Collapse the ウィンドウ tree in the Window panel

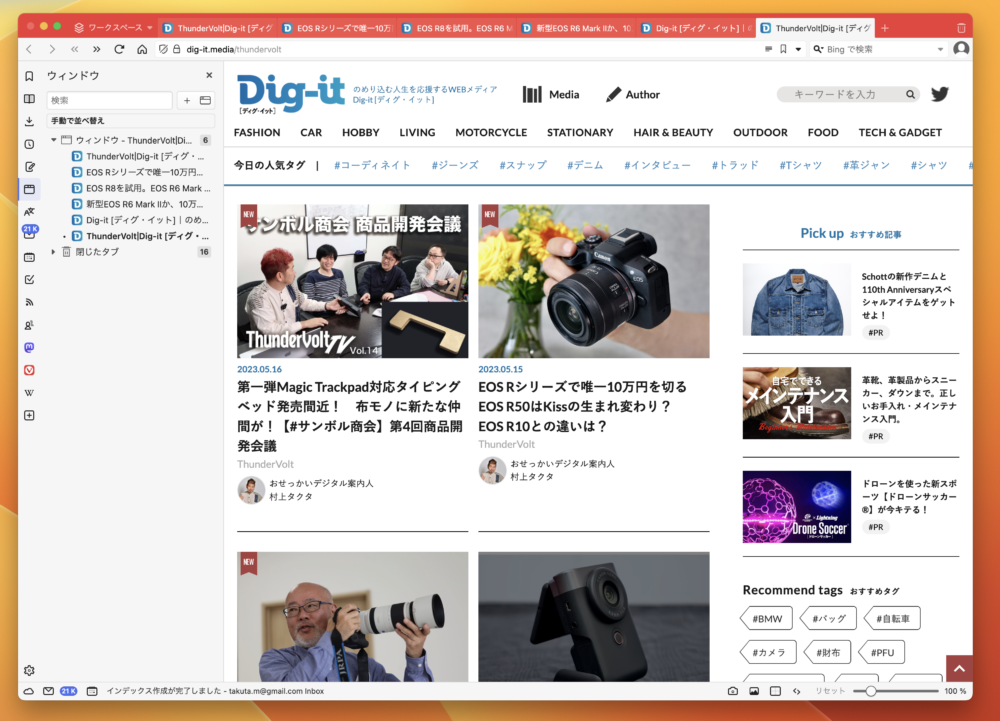(54, 141)
